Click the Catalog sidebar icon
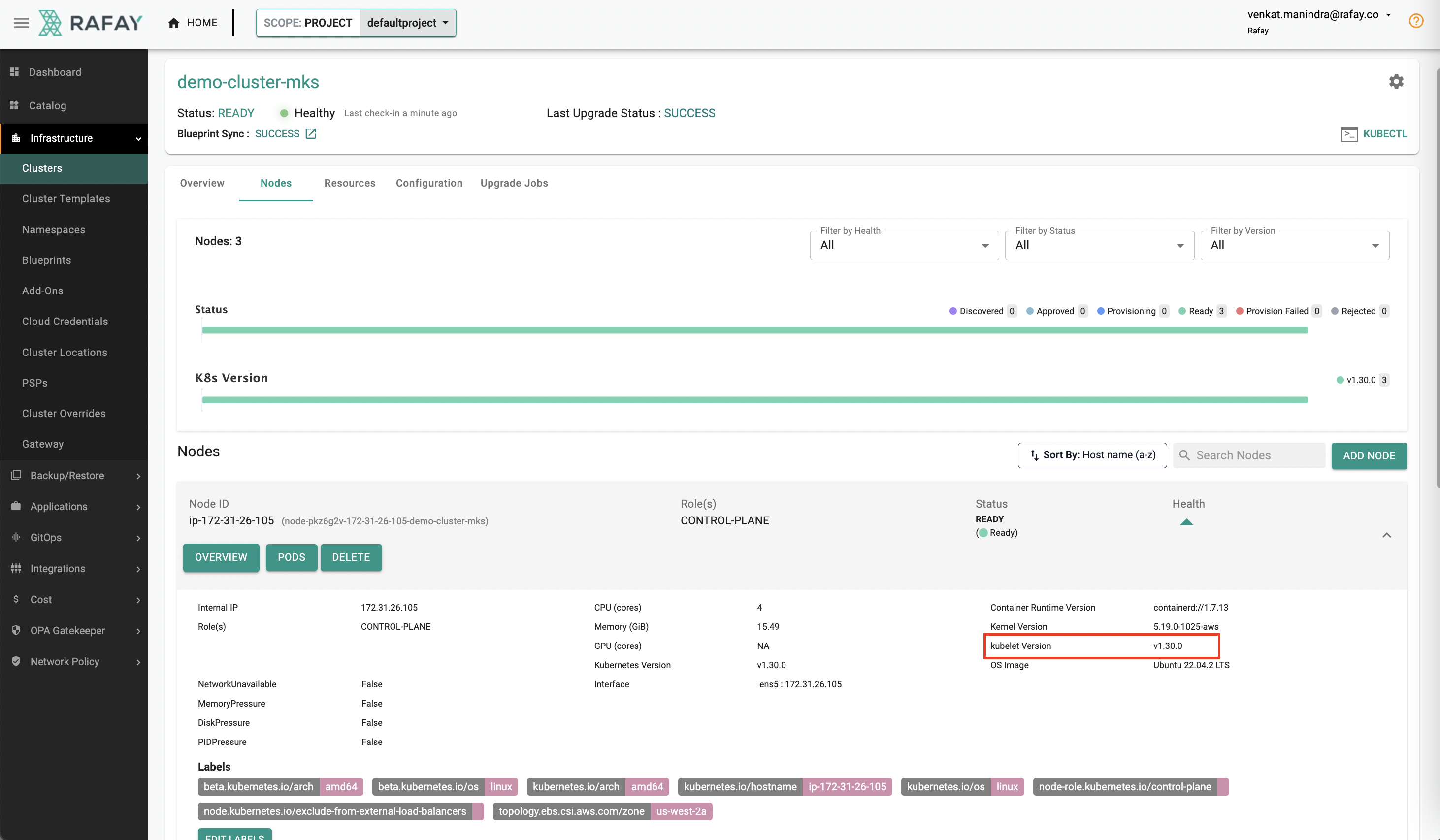The width and height of the screenshot is (1440, 840). [x=15, y=105]
